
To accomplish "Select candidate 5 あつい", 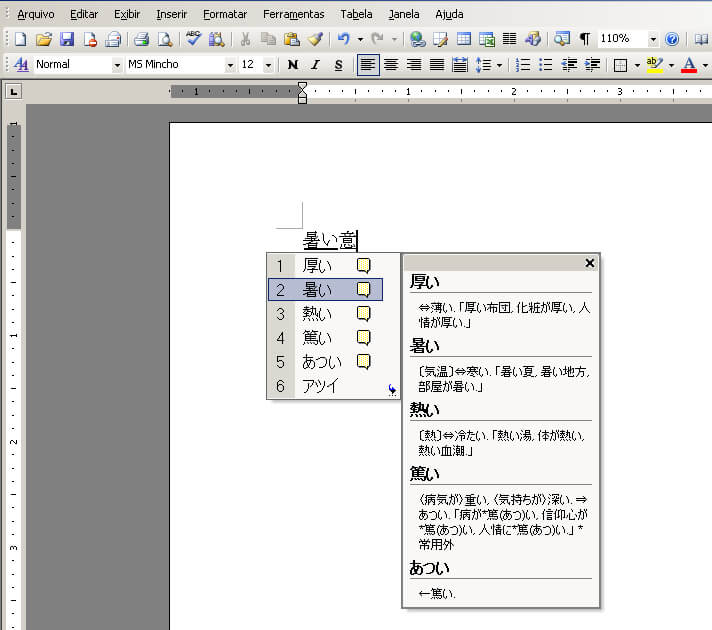I will (325, 362).
